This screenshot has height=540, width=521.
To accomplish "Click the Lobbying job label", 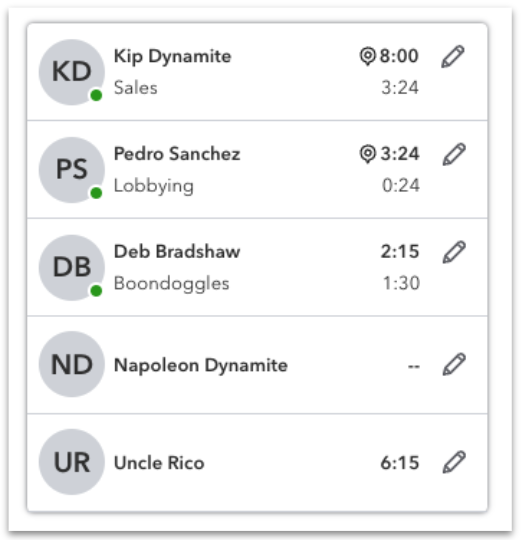I will [x=154, y=186].
